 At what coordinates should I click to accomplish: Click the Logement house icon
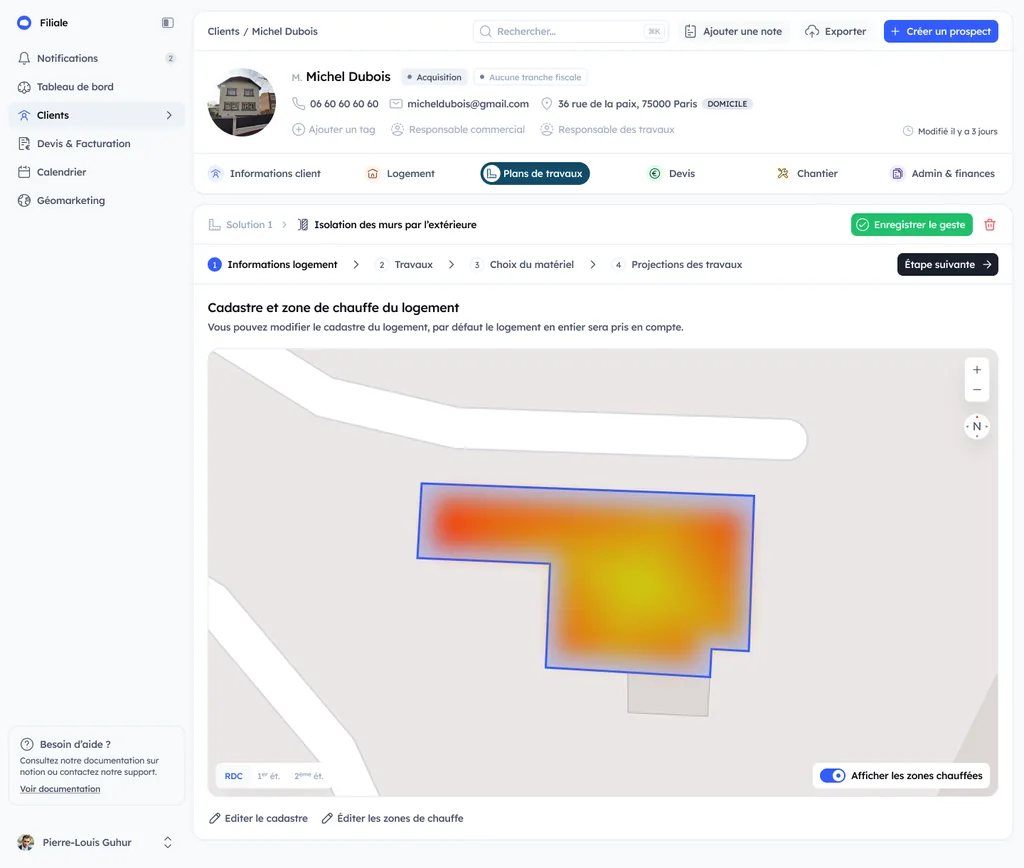tap(372, 174)
